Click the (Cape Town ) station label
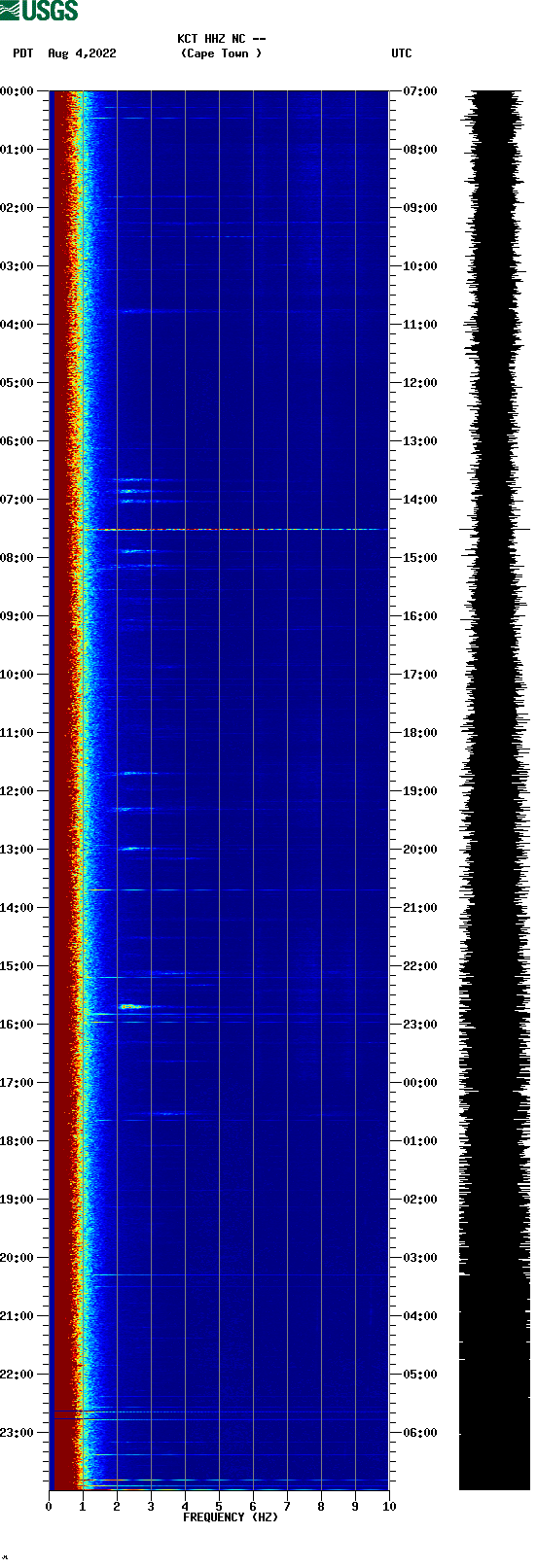 coord(222,53)
